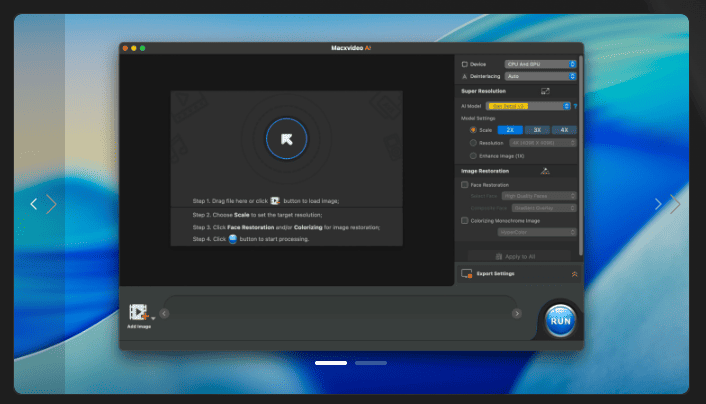
Task: Enable the Face Restoration checkbox
Action: pos(465,185)
